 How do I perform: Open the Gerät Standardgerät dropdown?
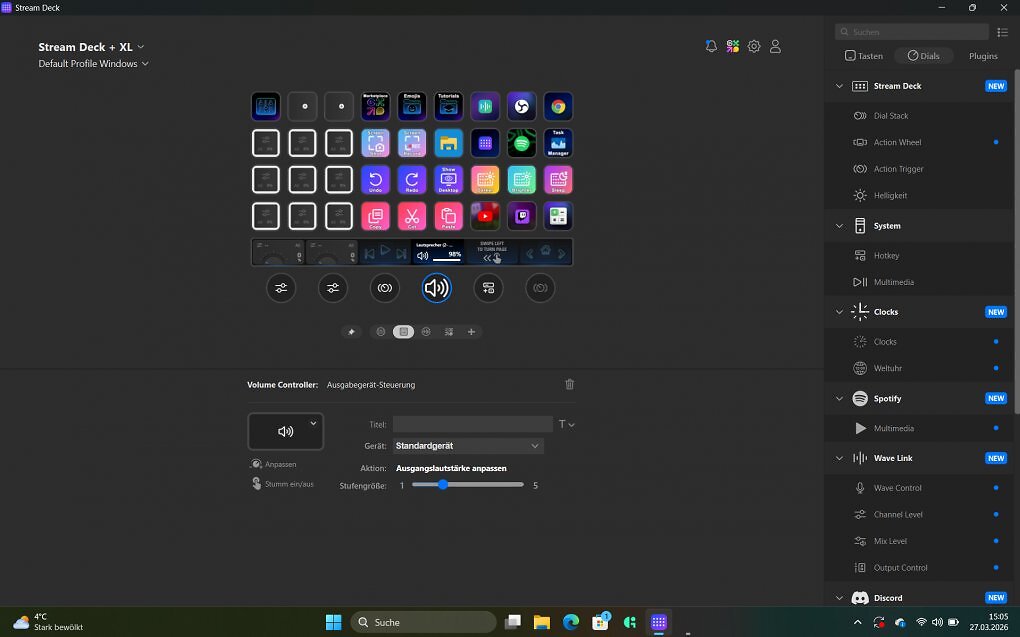(x=468, y=446)
